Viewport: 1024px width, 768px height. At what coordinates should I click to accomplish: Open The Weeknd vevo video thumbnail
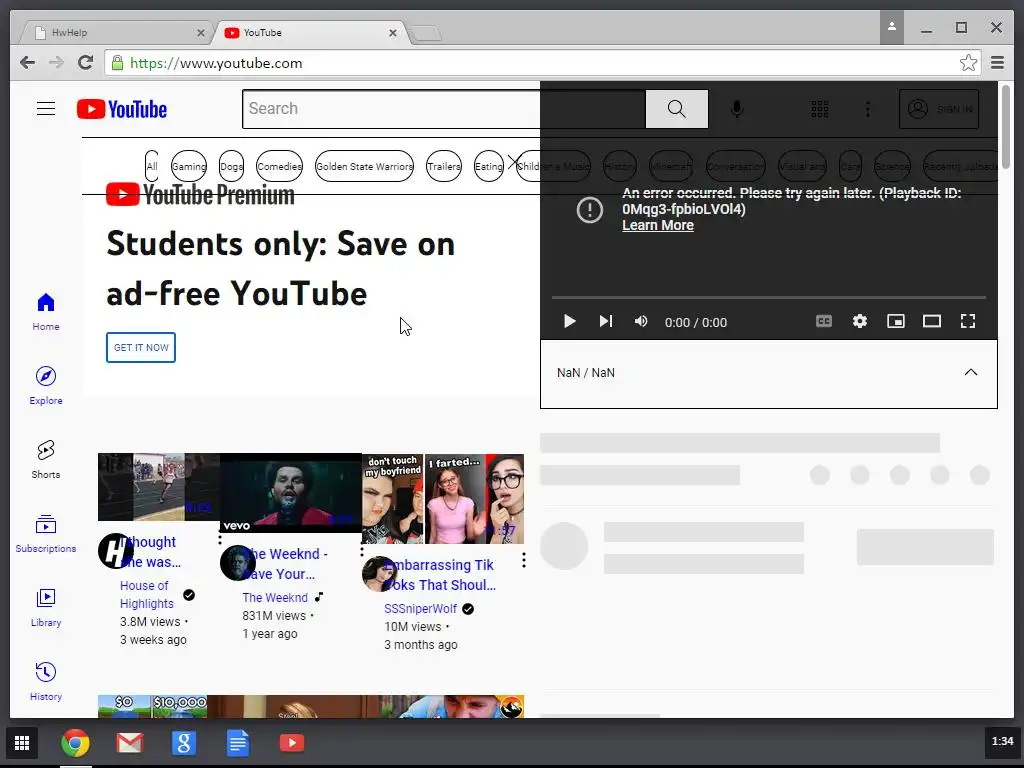click(x=291, y=493)
